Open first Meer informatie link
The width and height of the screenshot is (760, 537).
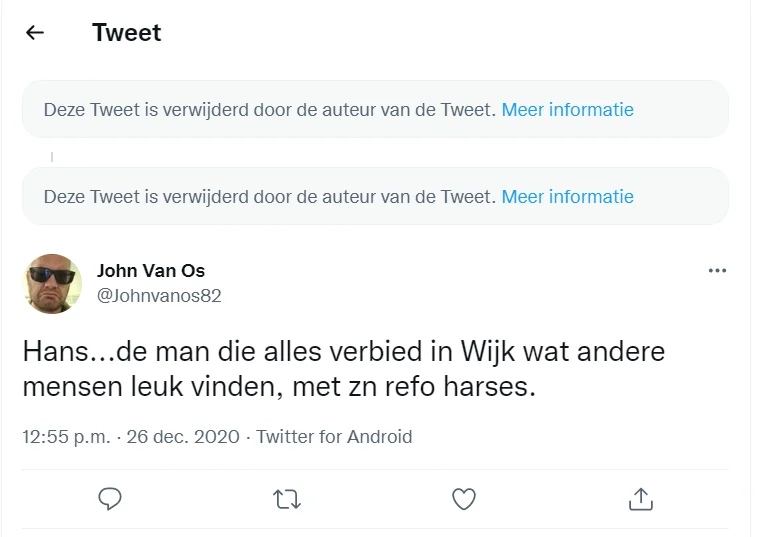point(567,109)
